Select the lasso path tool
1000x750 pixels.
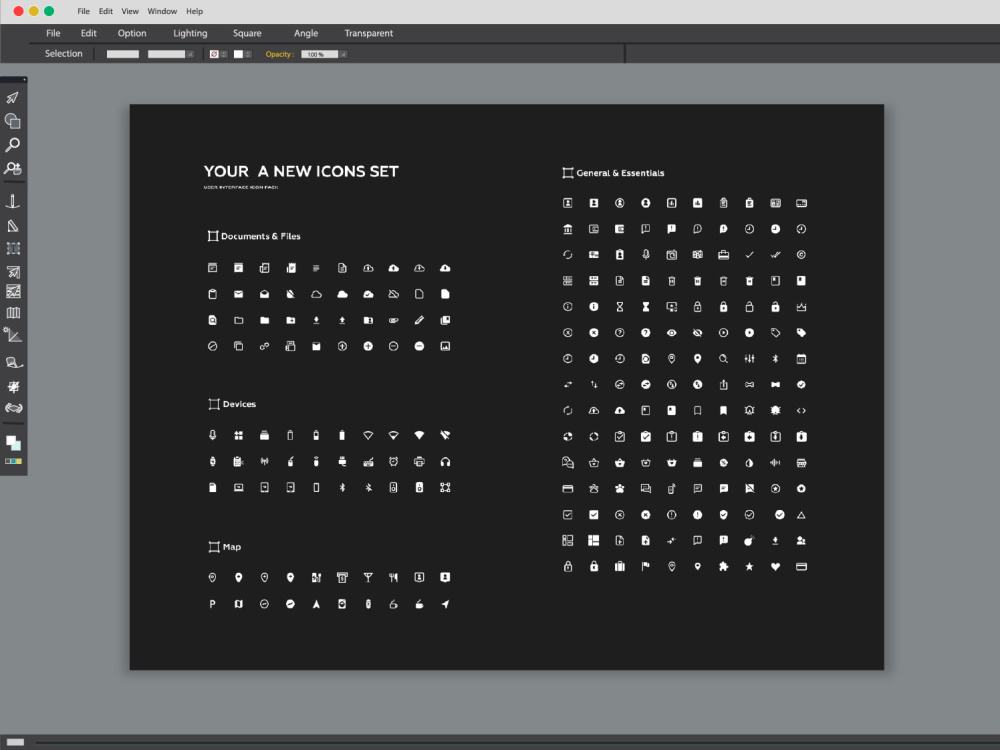click(14, 362)
